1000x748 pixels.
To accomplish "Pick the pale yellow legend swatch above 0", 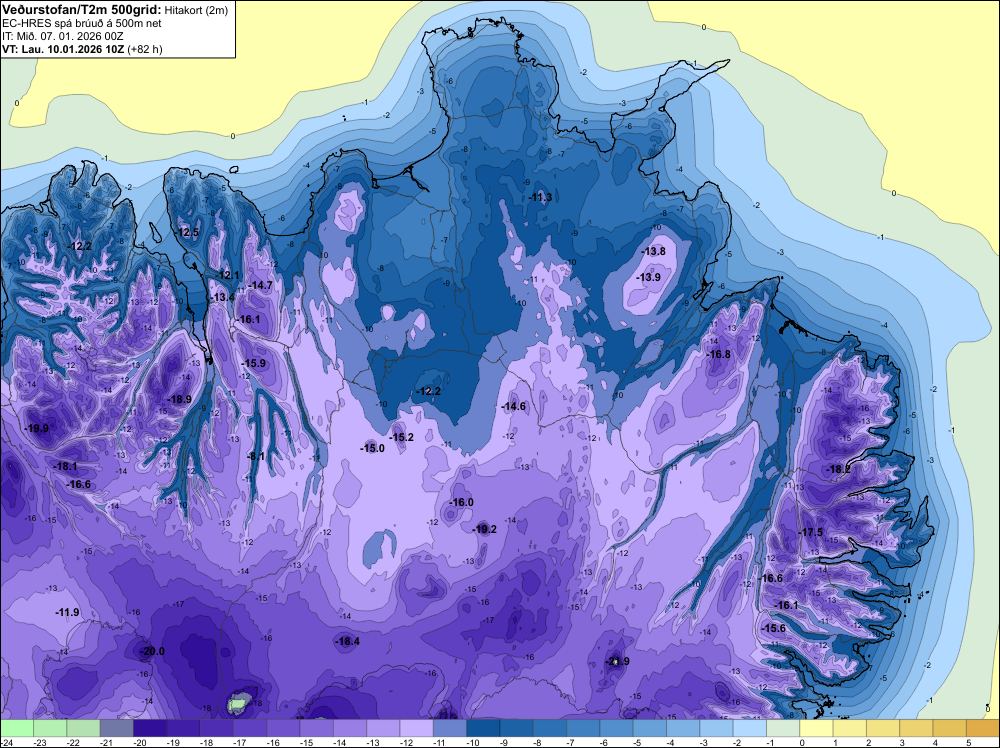I will coord(816,728).
